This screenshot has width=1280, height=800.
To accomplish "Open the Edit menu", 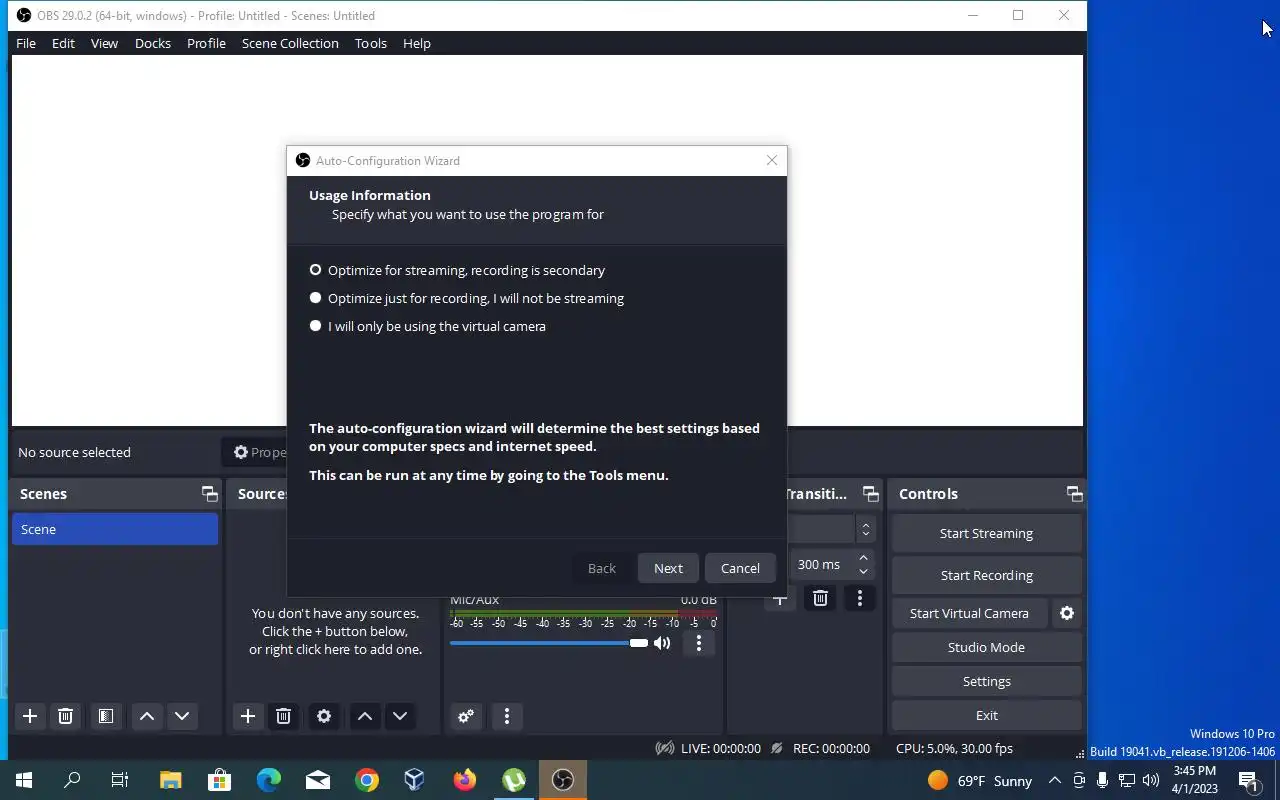I will [64, 43].
